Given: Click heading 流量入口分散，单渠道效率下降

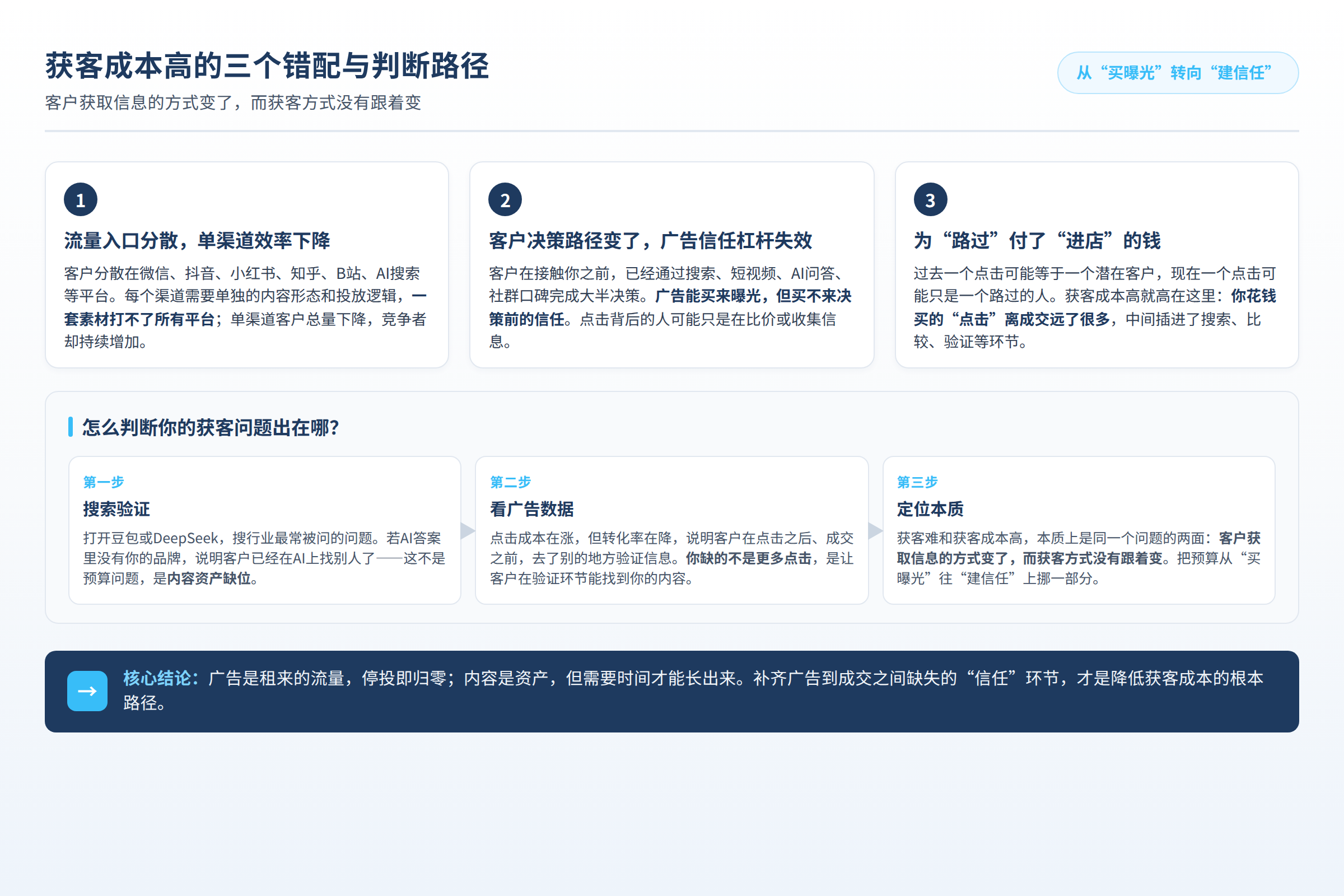Looking at the screenshot, I should (197, 241).
